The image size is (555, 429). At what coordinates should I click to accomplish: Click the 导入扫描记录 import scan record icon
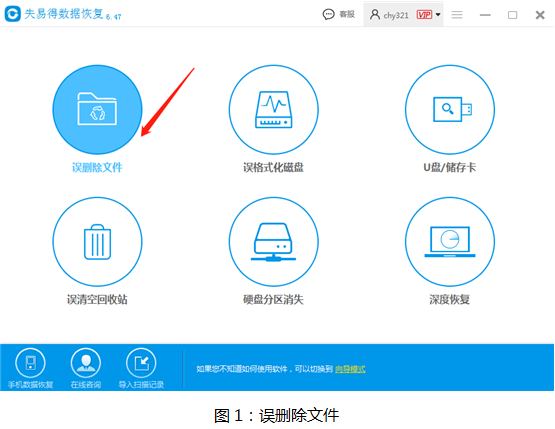point(141,363)
